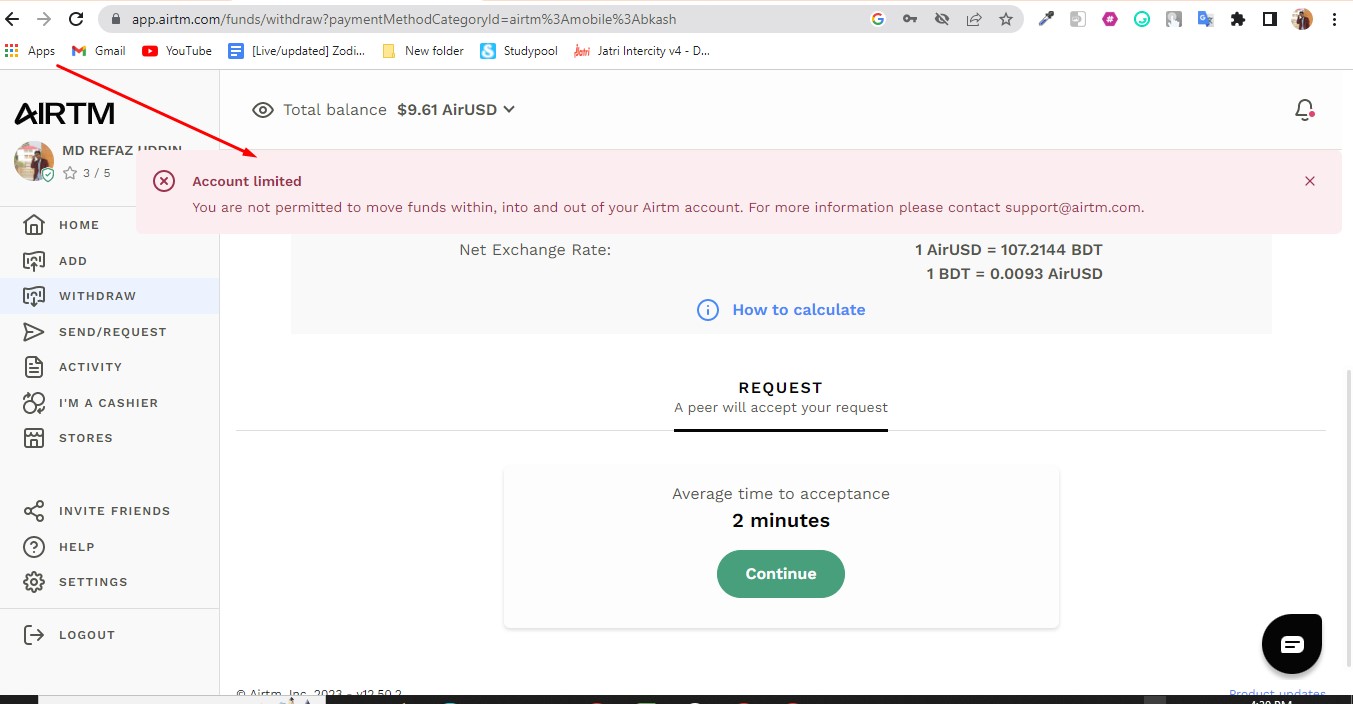Open the Extensions puzzle-piece menu
The height and width of the screenshot is (704, 1353).
coord(1238,19)
